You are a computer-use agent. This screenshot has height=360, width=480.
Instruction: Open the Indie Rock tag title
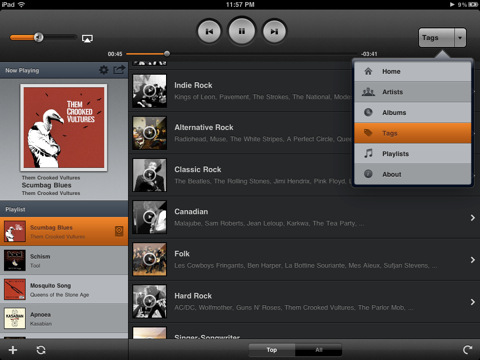(193, 85)
